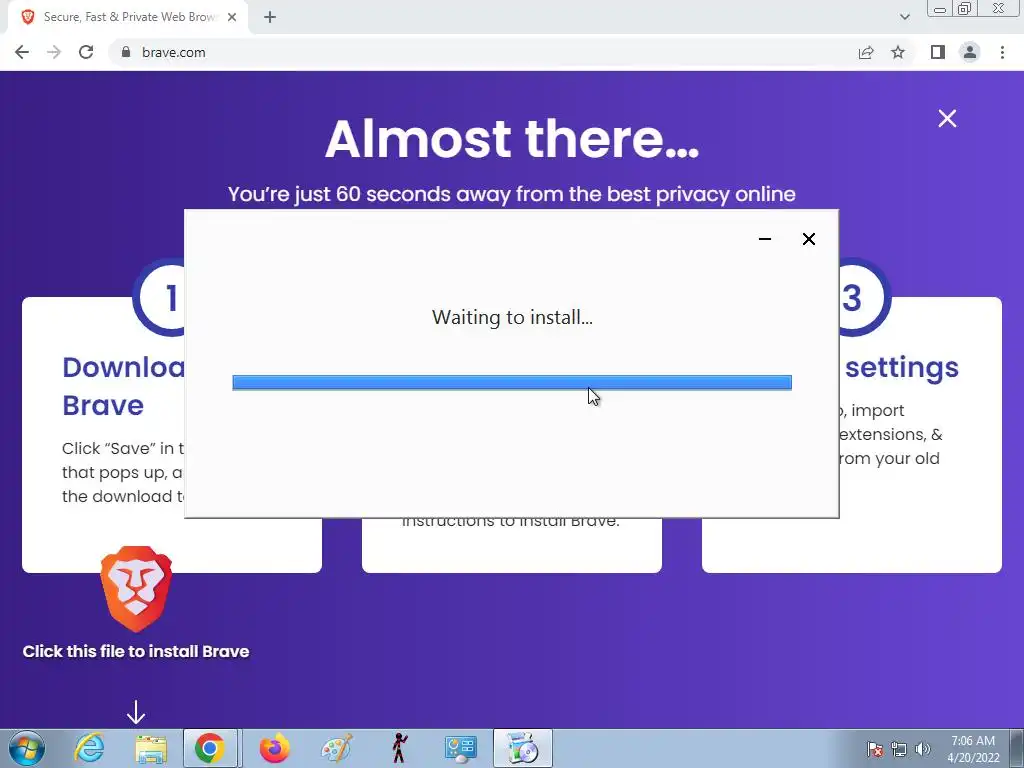Click the brave.com address bar

[x=483, y=52]
